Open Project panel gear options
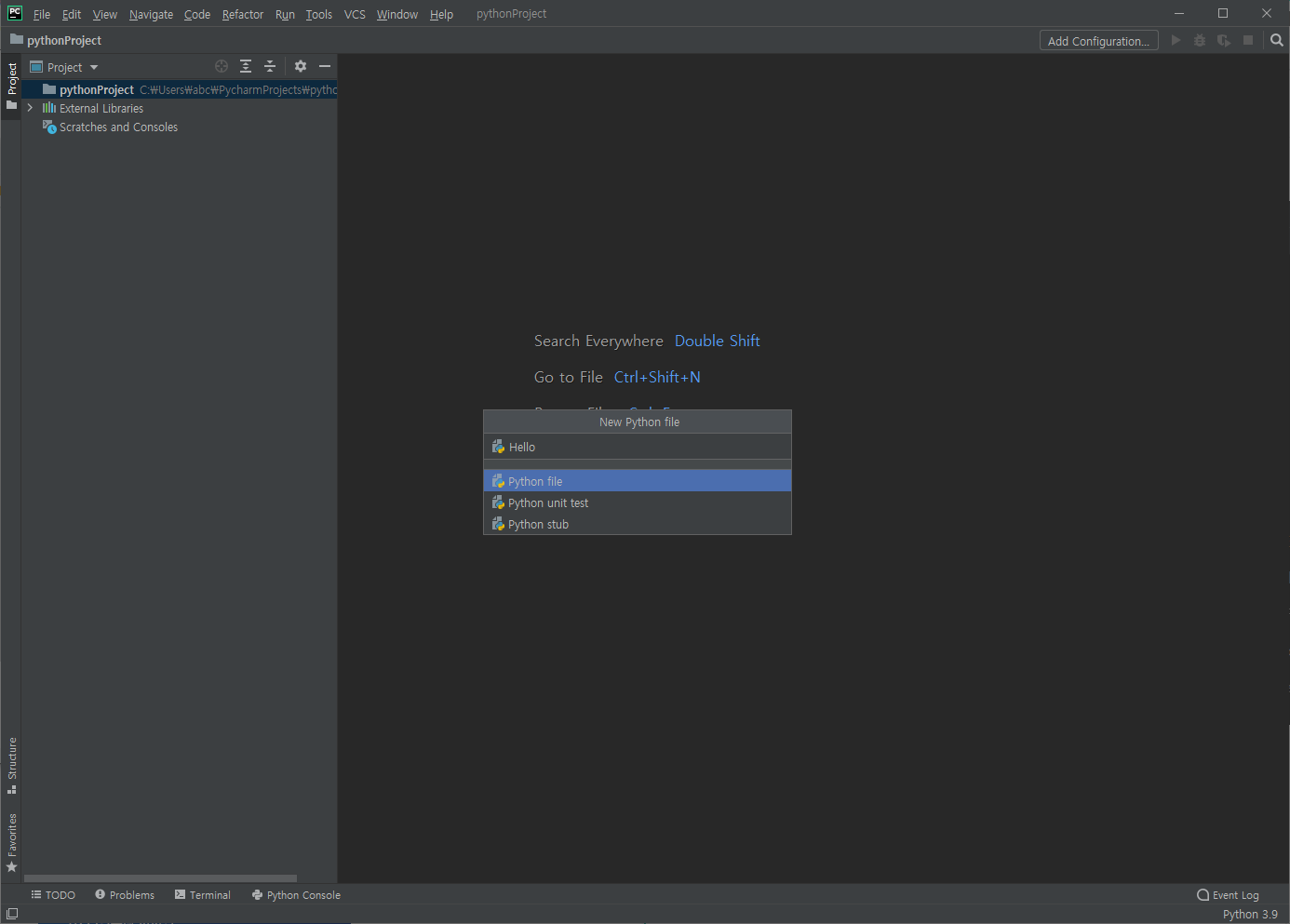This screenshot has width=1290, height=924. [x=301, y=66]
